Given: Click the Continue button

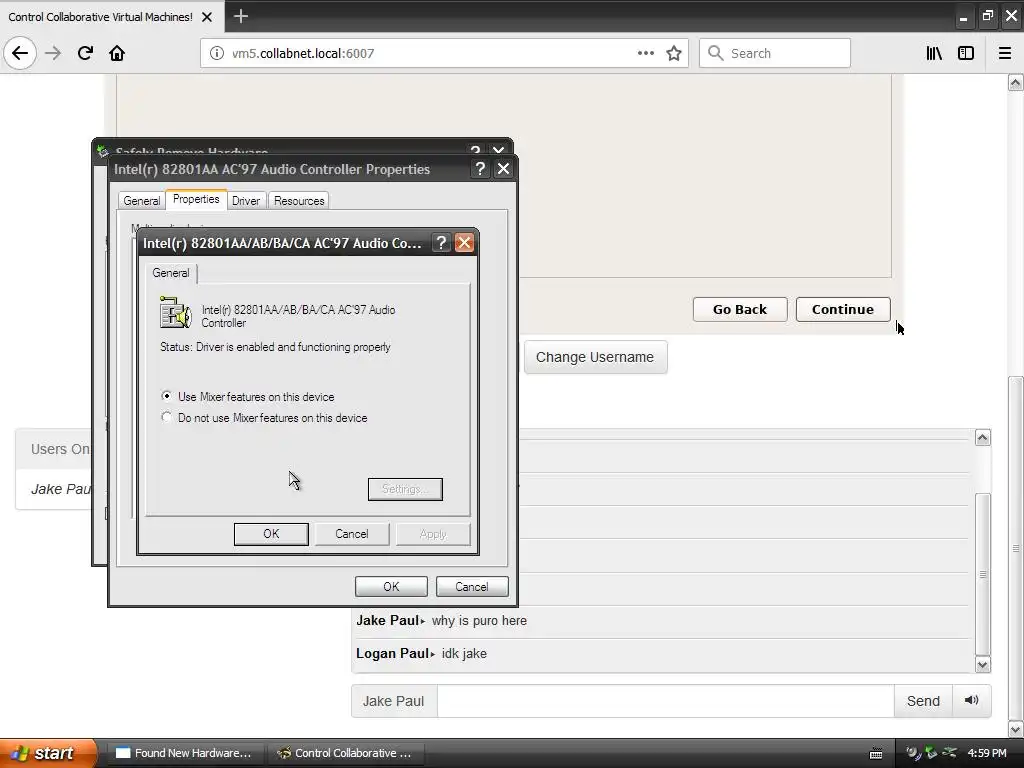Looking at the screenshot, I should (842, 310).
